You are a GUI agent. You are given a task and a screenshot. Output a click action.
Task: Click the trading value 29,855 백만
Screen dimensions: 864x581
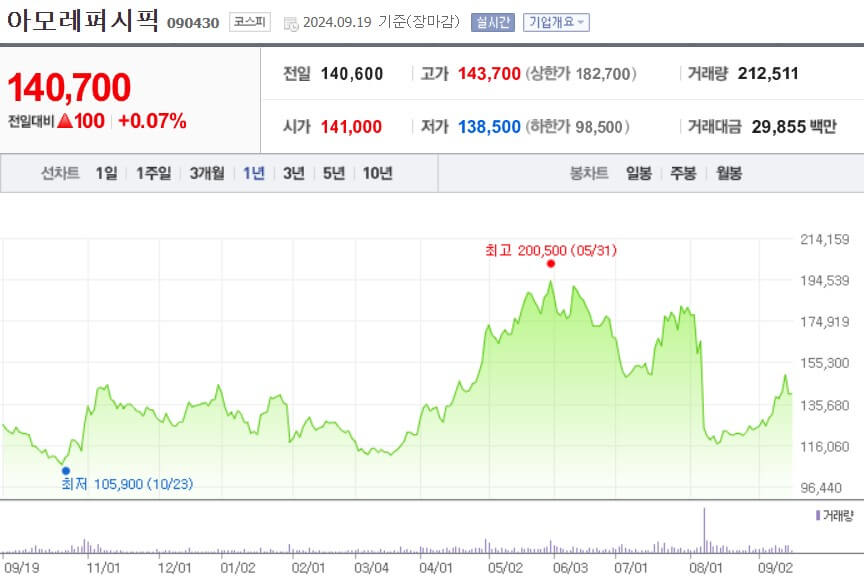click(794, 127)
